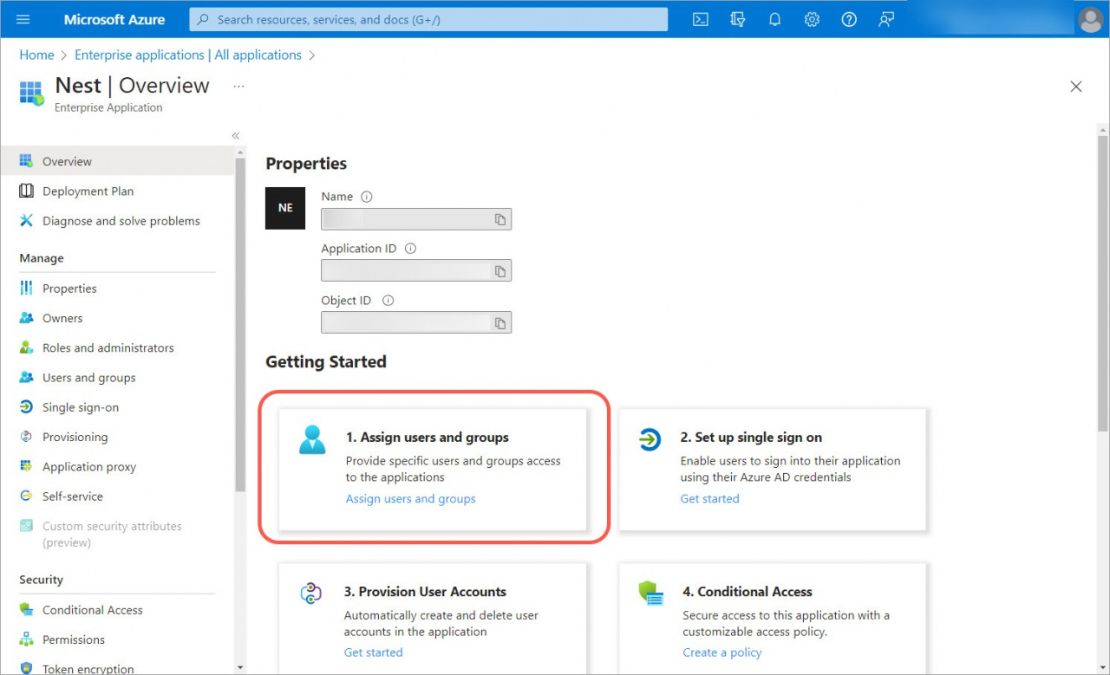Close the Nest Overview blade
Screen dimensions: 1110x675
tap(1076, 86)
